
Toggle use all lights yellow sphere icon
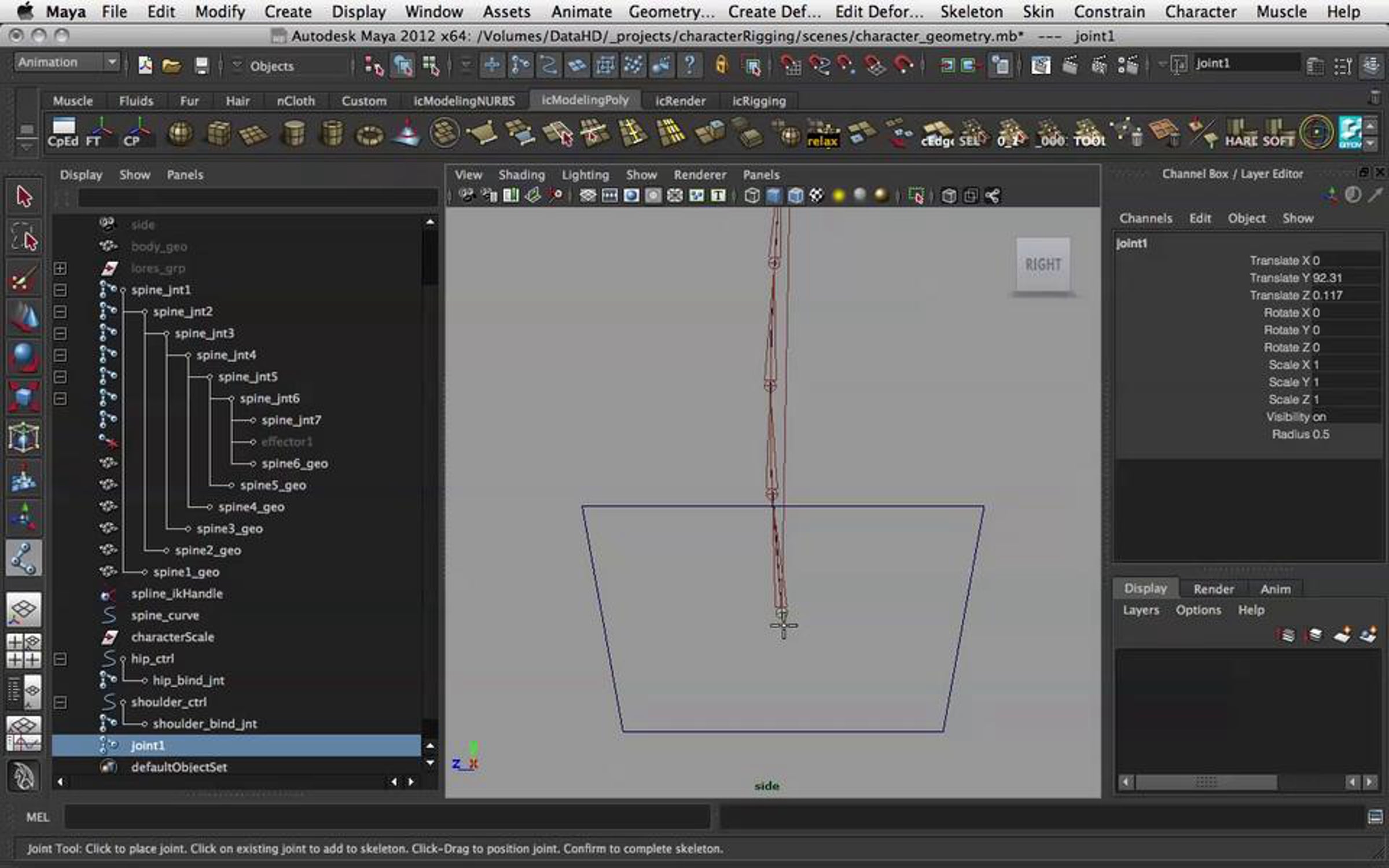838,196
